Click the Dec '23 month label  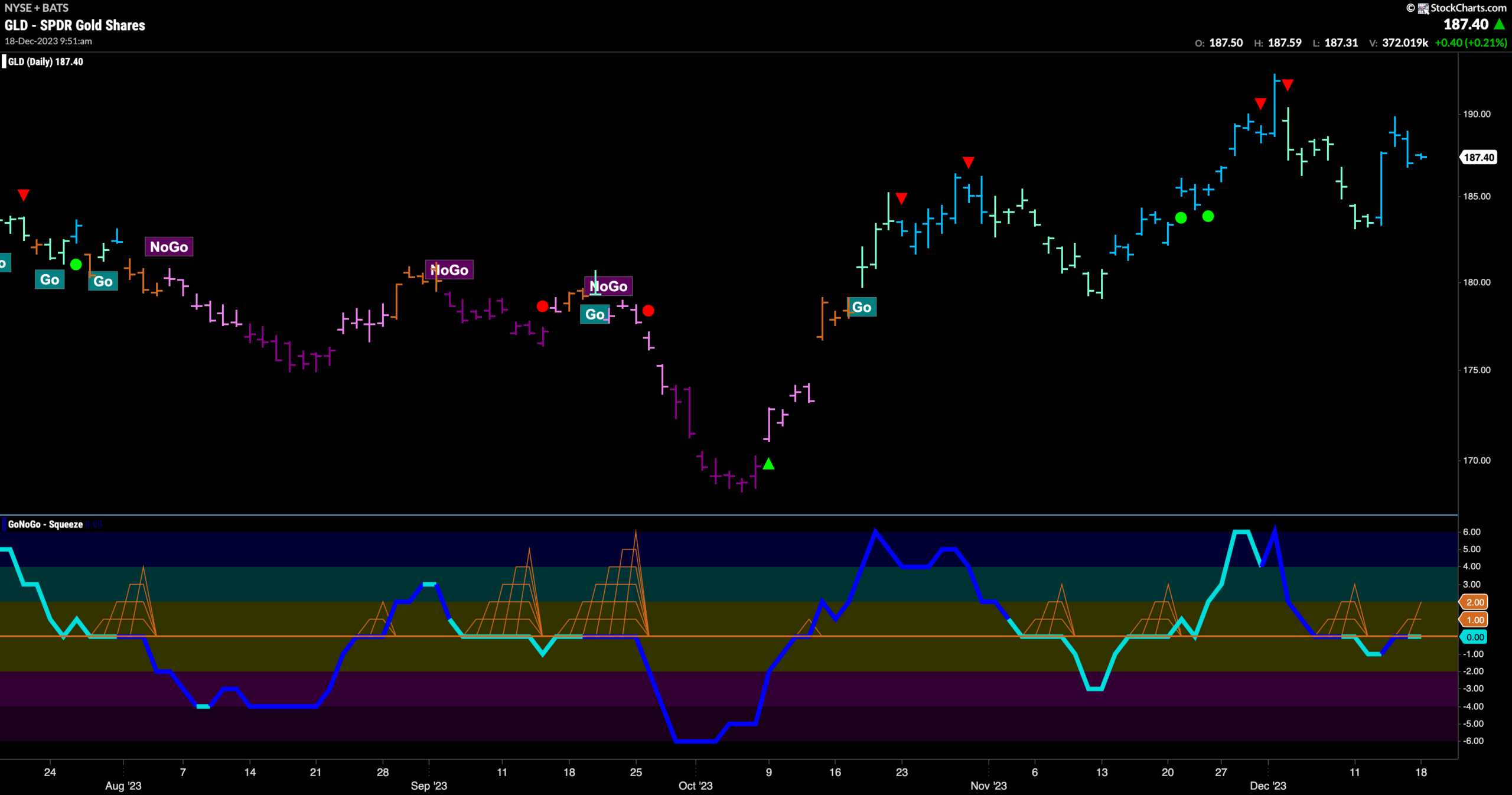tap(1268, 786)
